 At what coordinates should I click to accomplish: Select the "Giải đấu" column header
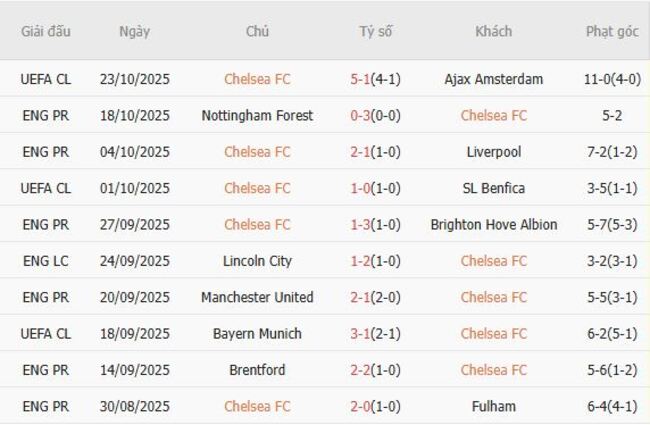(x=46, y=31)
